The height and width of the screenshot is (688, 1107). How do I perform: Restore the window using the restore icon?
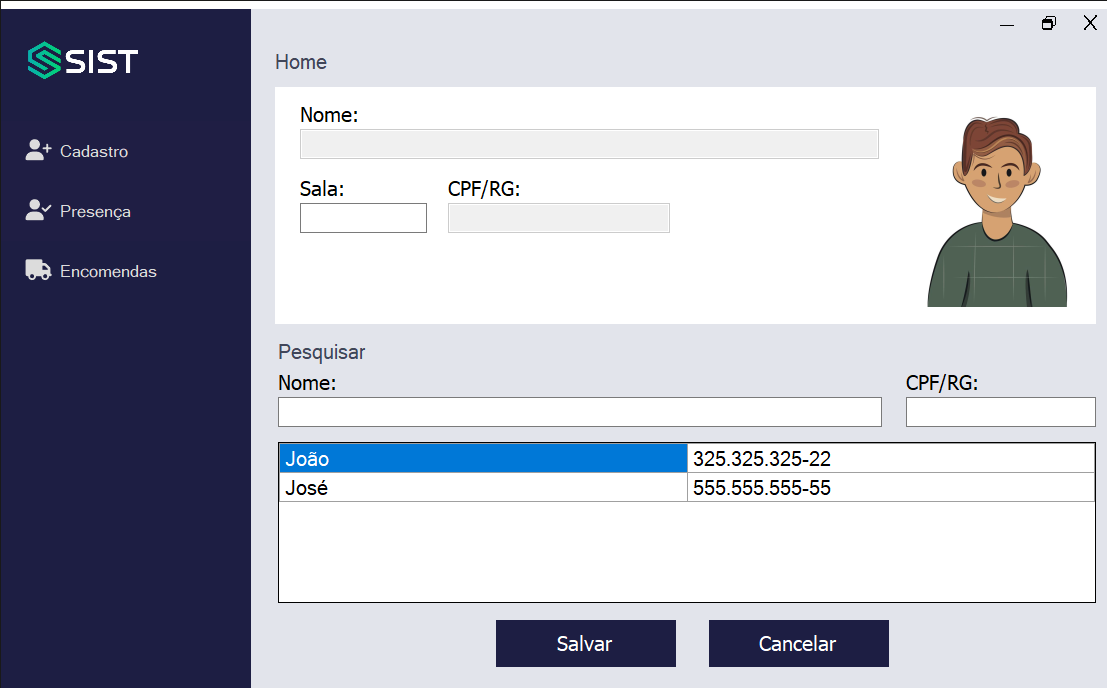coord(1048,23)
